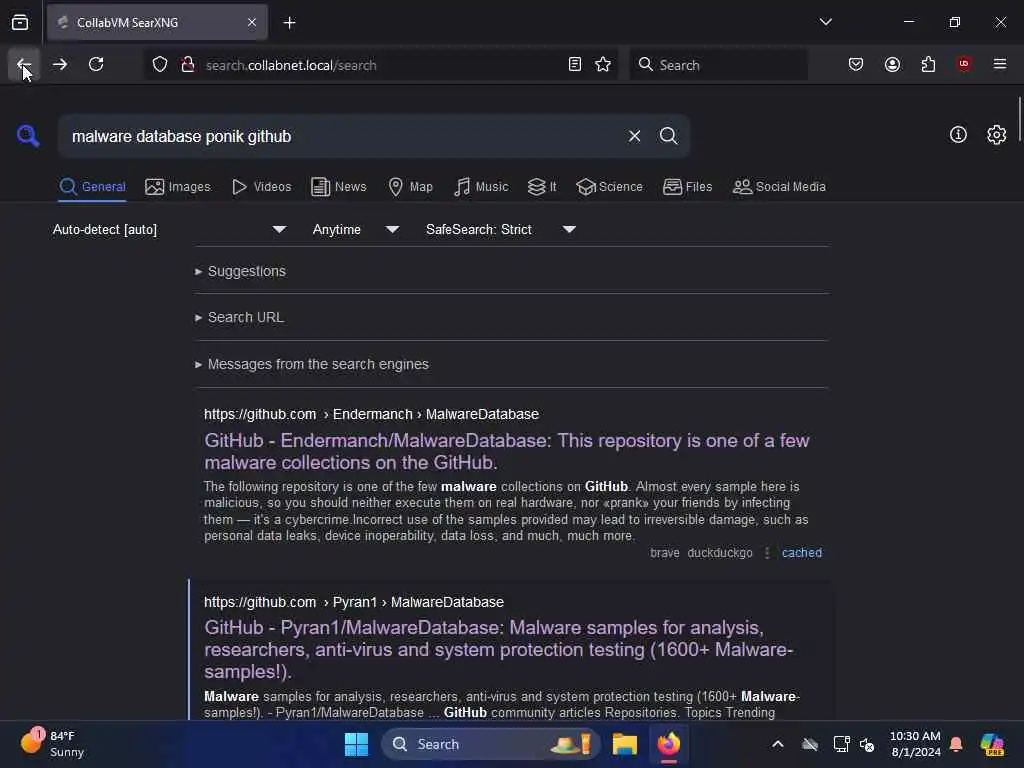
Task: Click the github.com Endermanch URL breadcrumb
Action: tap(371, 414)
